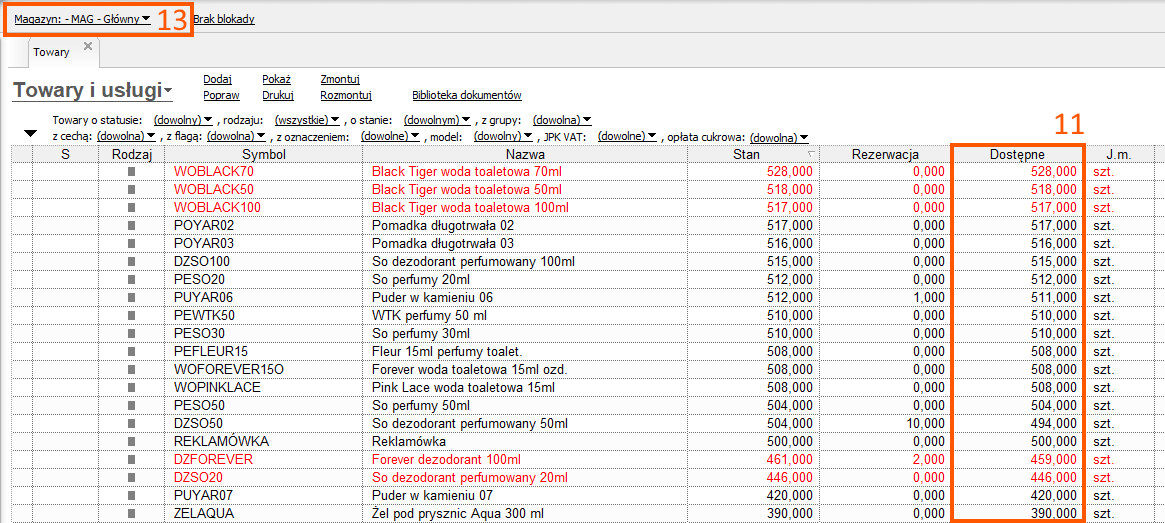This screenshot has width=1165, height=523.
Task: Open Biblioteka dokumentów
Action: 466,96
